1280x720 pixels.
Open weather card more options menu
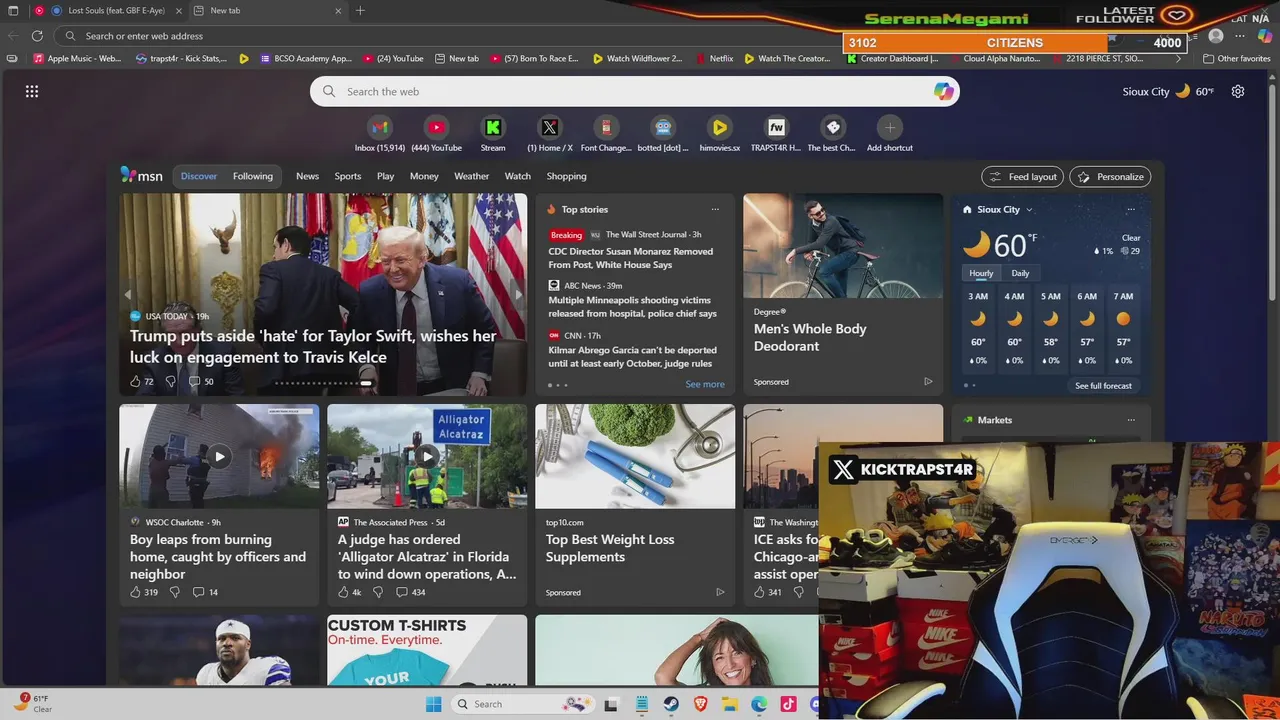pos(1131,209)
